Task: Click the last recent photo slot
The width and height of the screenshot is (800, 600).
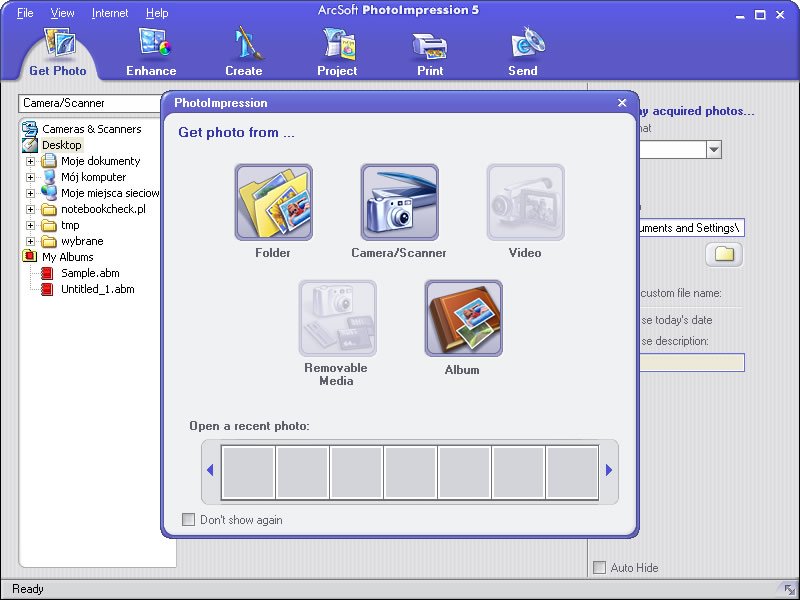Action: [x=572, y=472]
